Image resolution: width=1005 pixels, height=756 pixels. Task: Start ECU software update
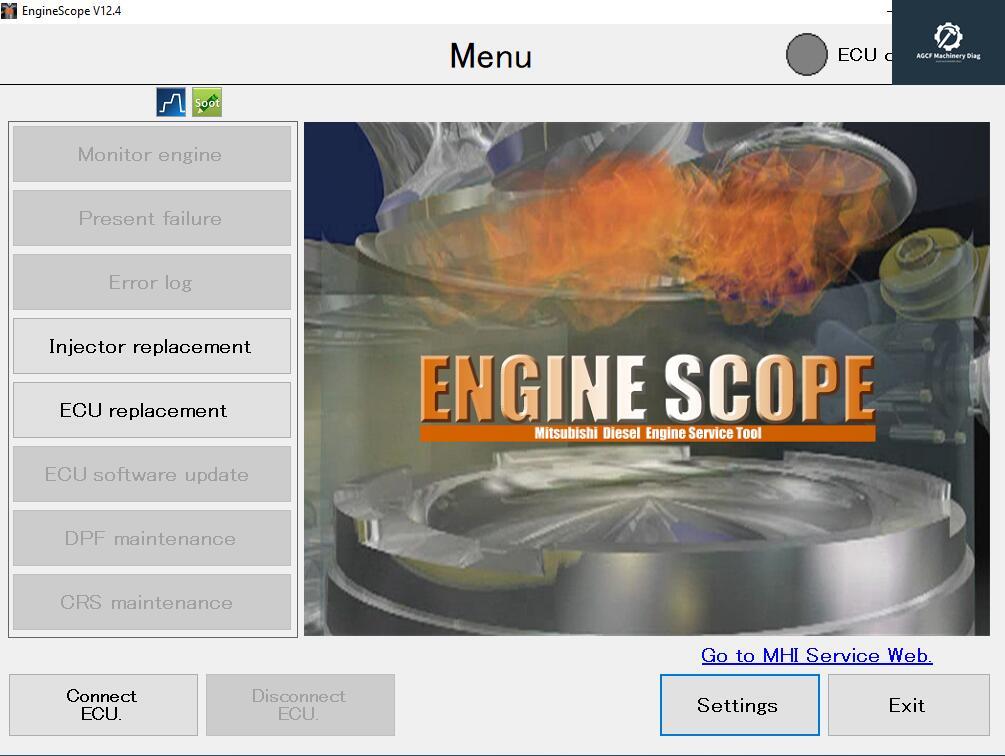coord(151,474)
